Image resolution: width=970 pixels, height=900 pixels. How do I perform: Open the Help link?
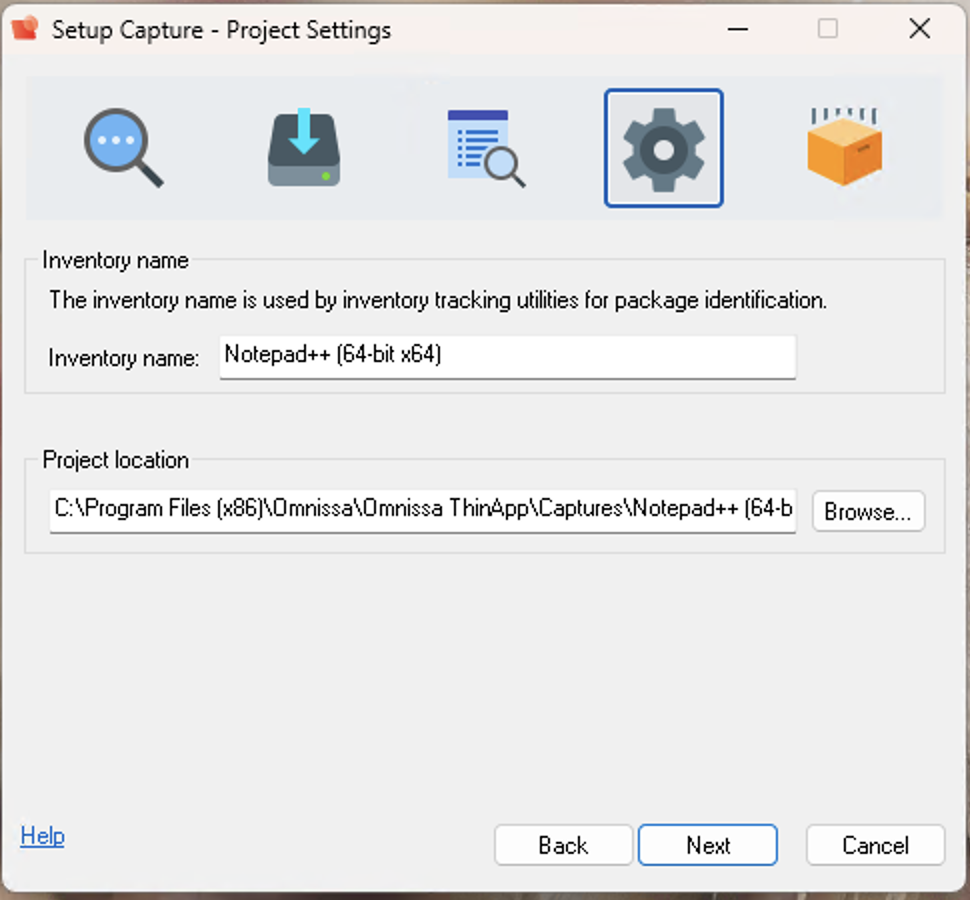[x=42, y=836]
